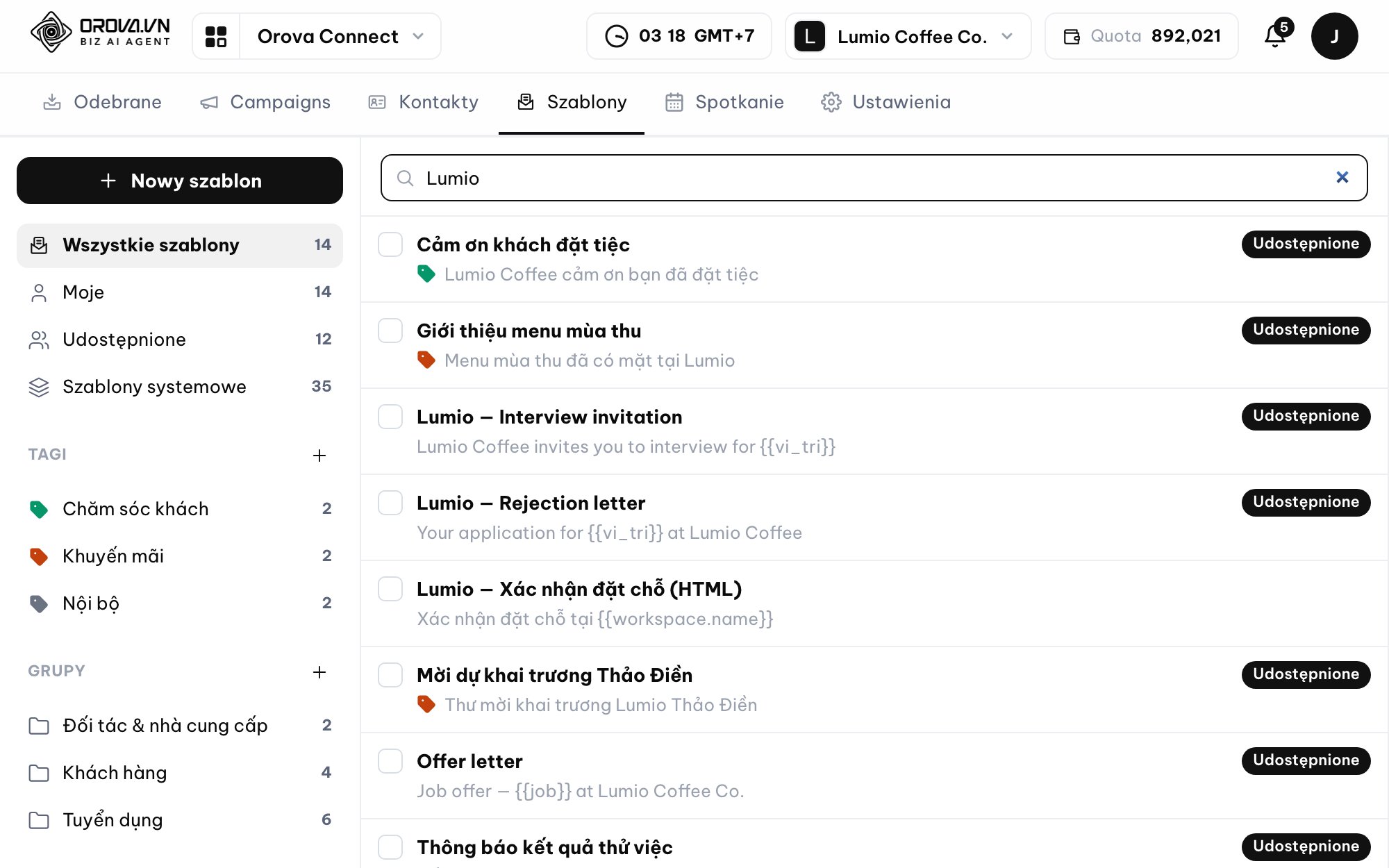Check the Mời dự khai trương Thảo Điền template
Viewport: 1389px width, 868px height.
(x=390, y=675)
